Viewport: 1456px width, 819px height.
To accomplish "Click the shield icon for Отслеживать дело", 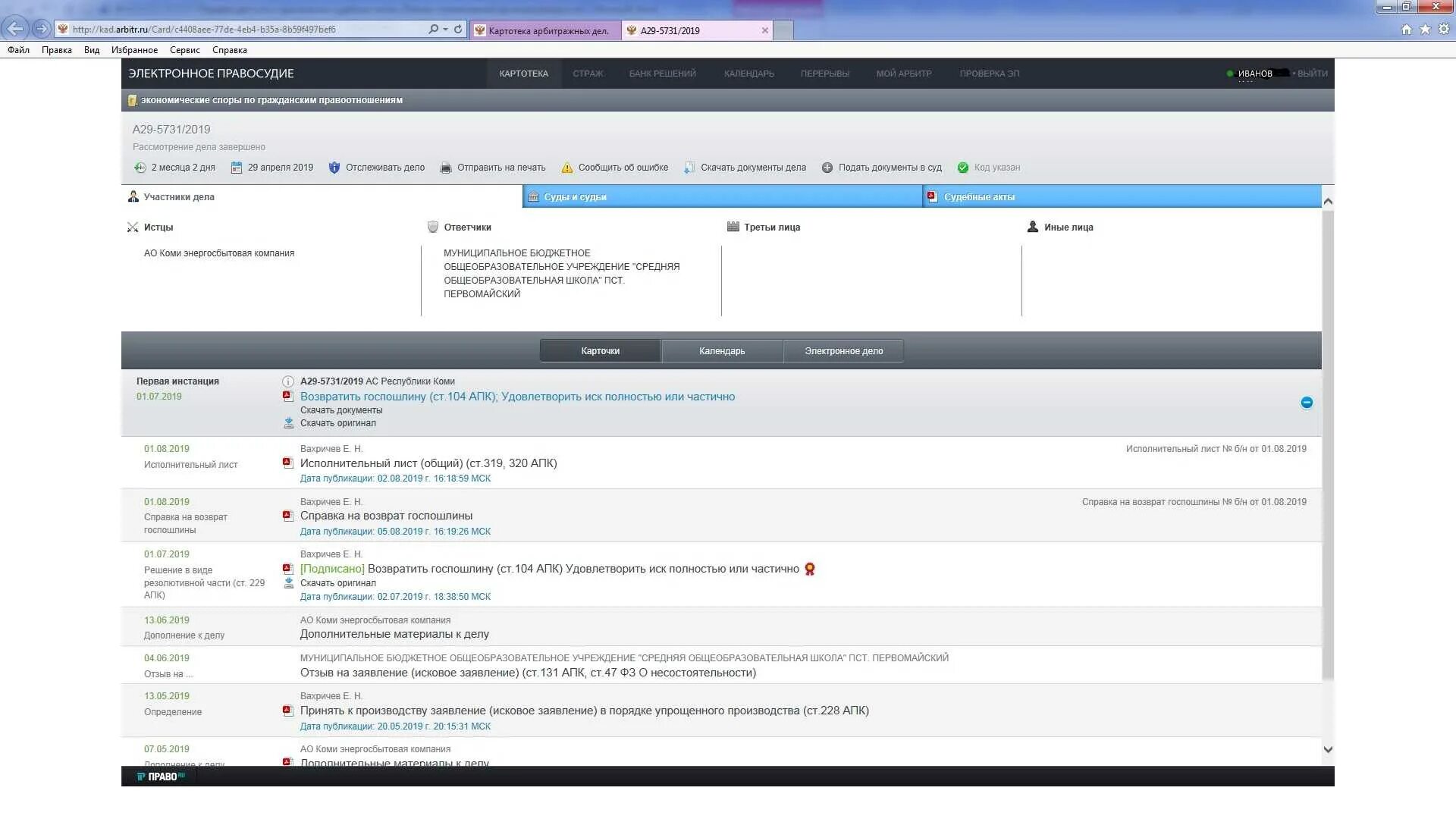I will [334, 168].
